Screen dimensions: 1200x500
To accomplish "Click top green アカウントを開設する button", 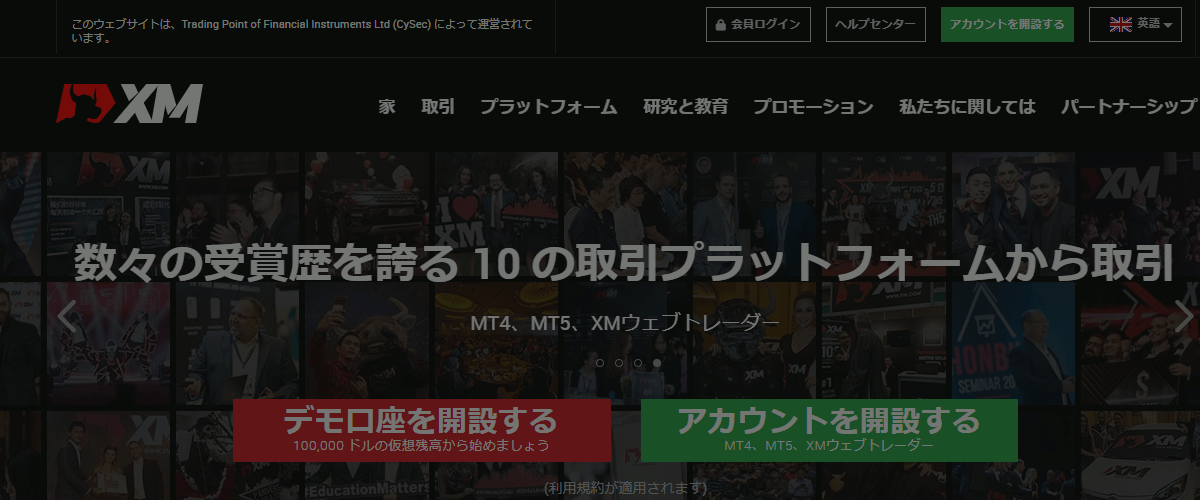I will [x=1007, y=24].
